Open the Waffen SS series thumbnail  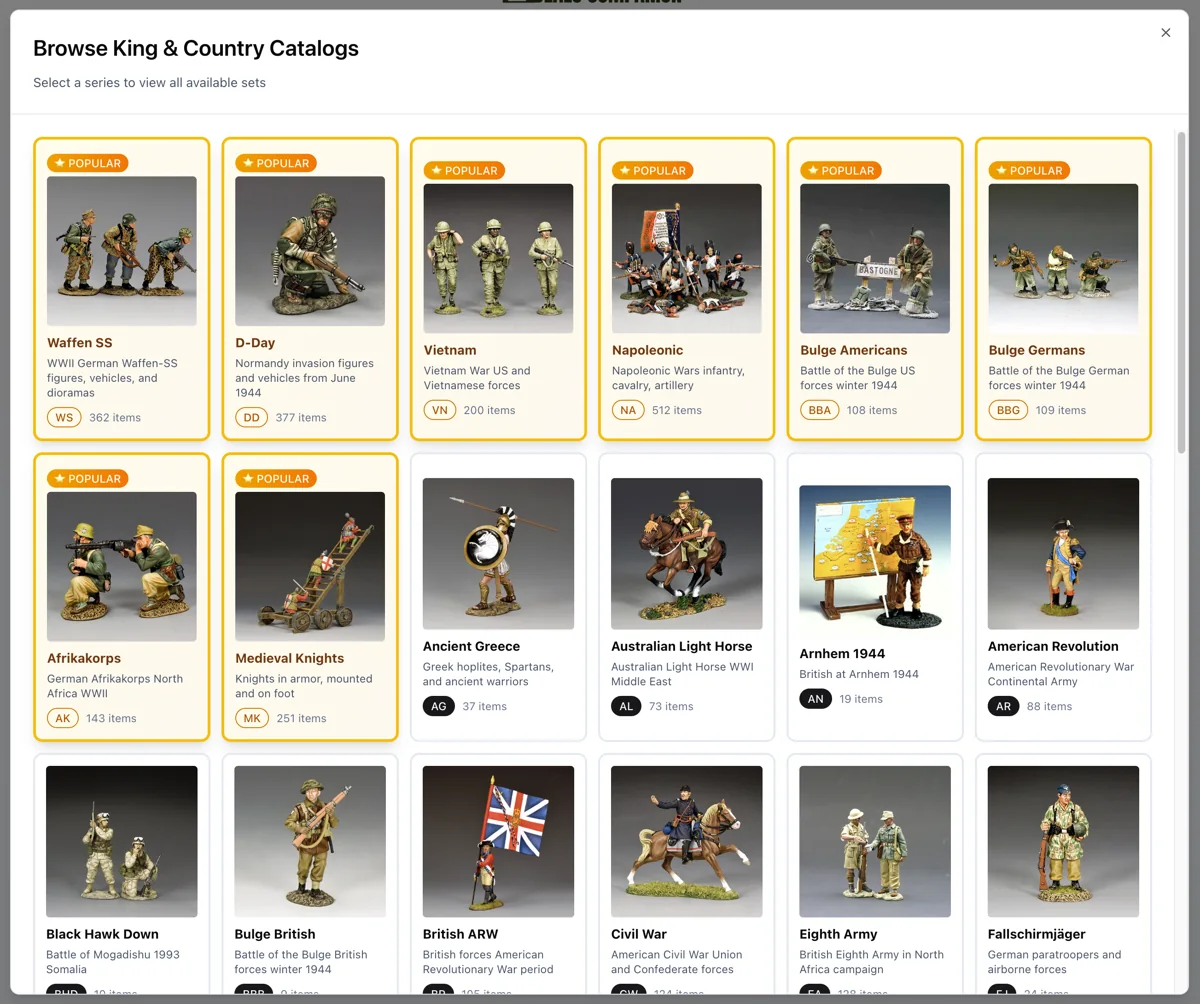point(122,251)
